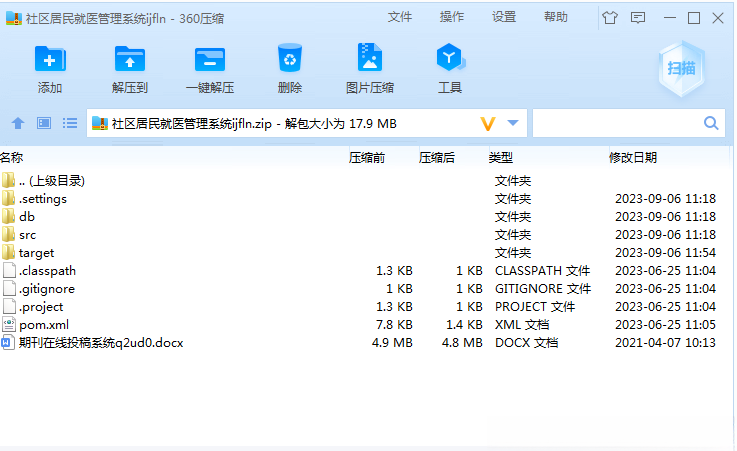Click the up-arrow parent directory icon

click(18, 123)
